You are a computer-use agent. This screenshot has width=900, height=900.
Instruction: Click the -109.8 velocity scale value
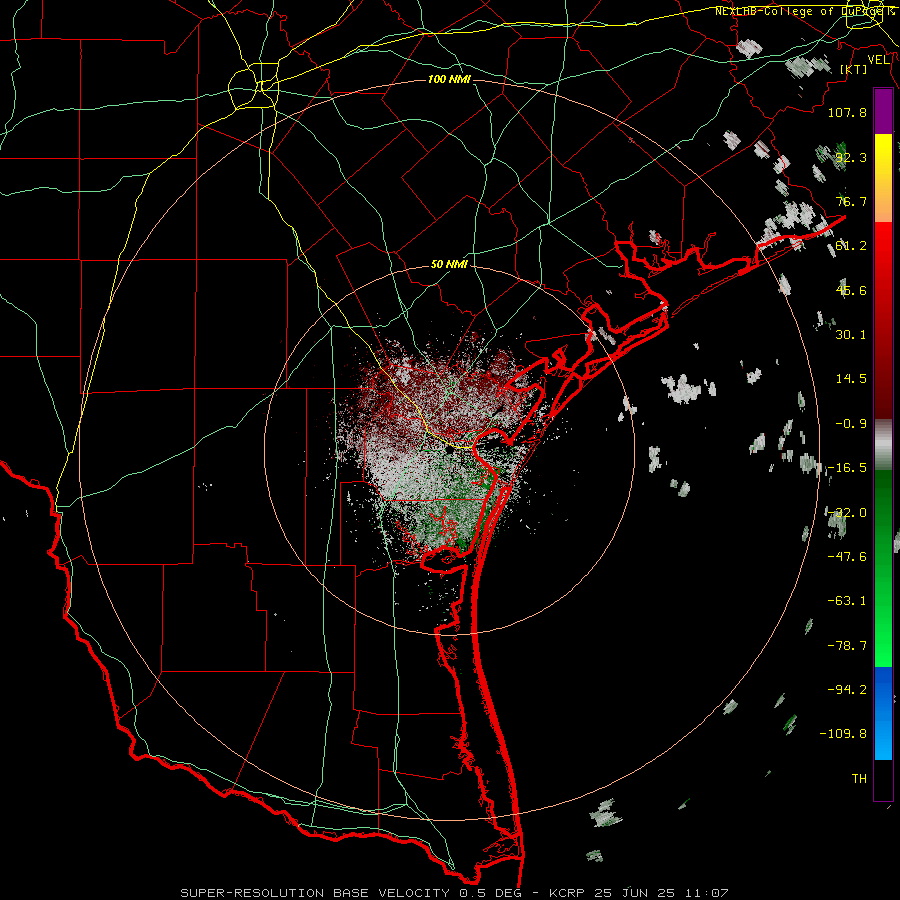[x=843, y=734]
